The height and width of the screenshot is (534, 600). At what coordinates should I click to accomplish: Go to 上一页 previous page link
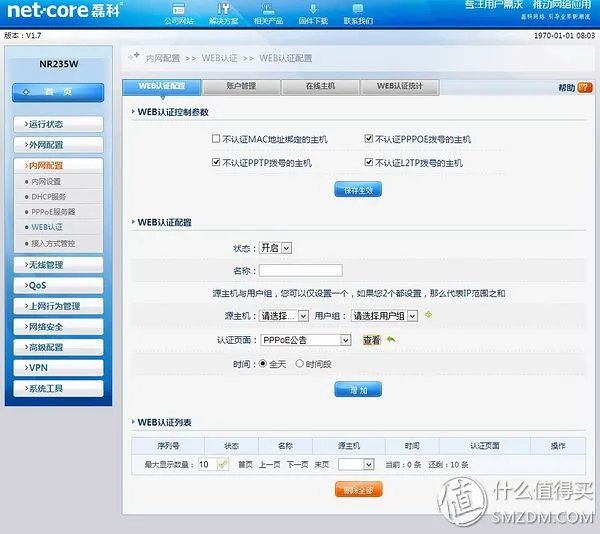270,464
